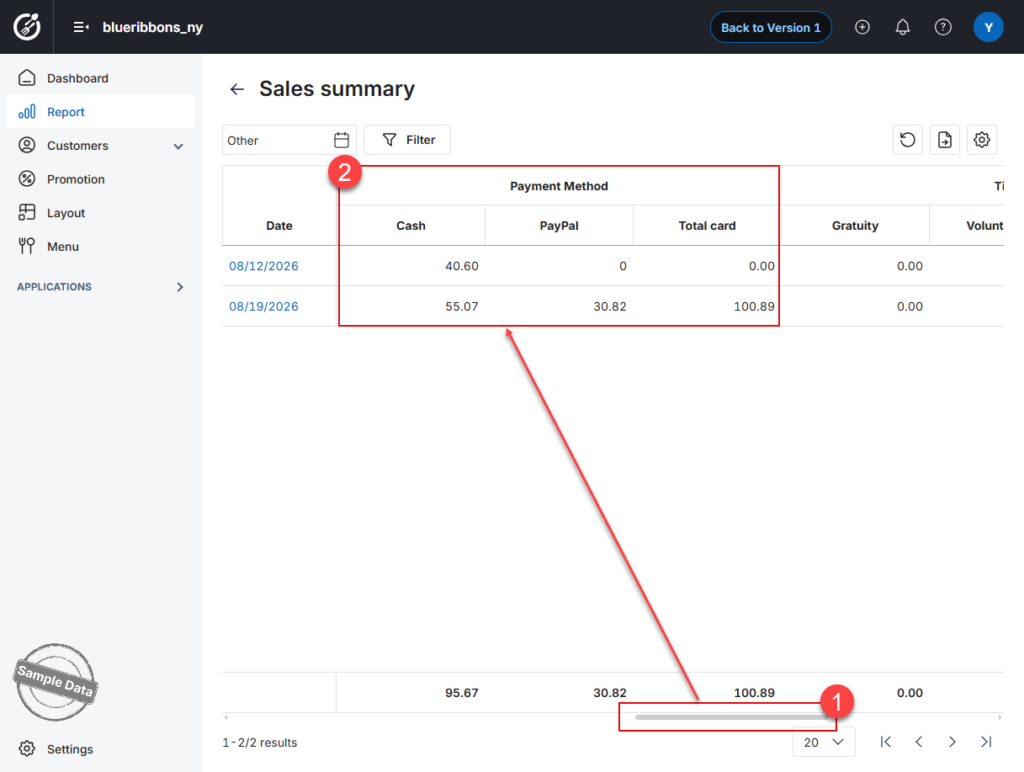Click the Date column header
Image resolution: width=1024 pixels, height=772 pixels.
(279, 225)
